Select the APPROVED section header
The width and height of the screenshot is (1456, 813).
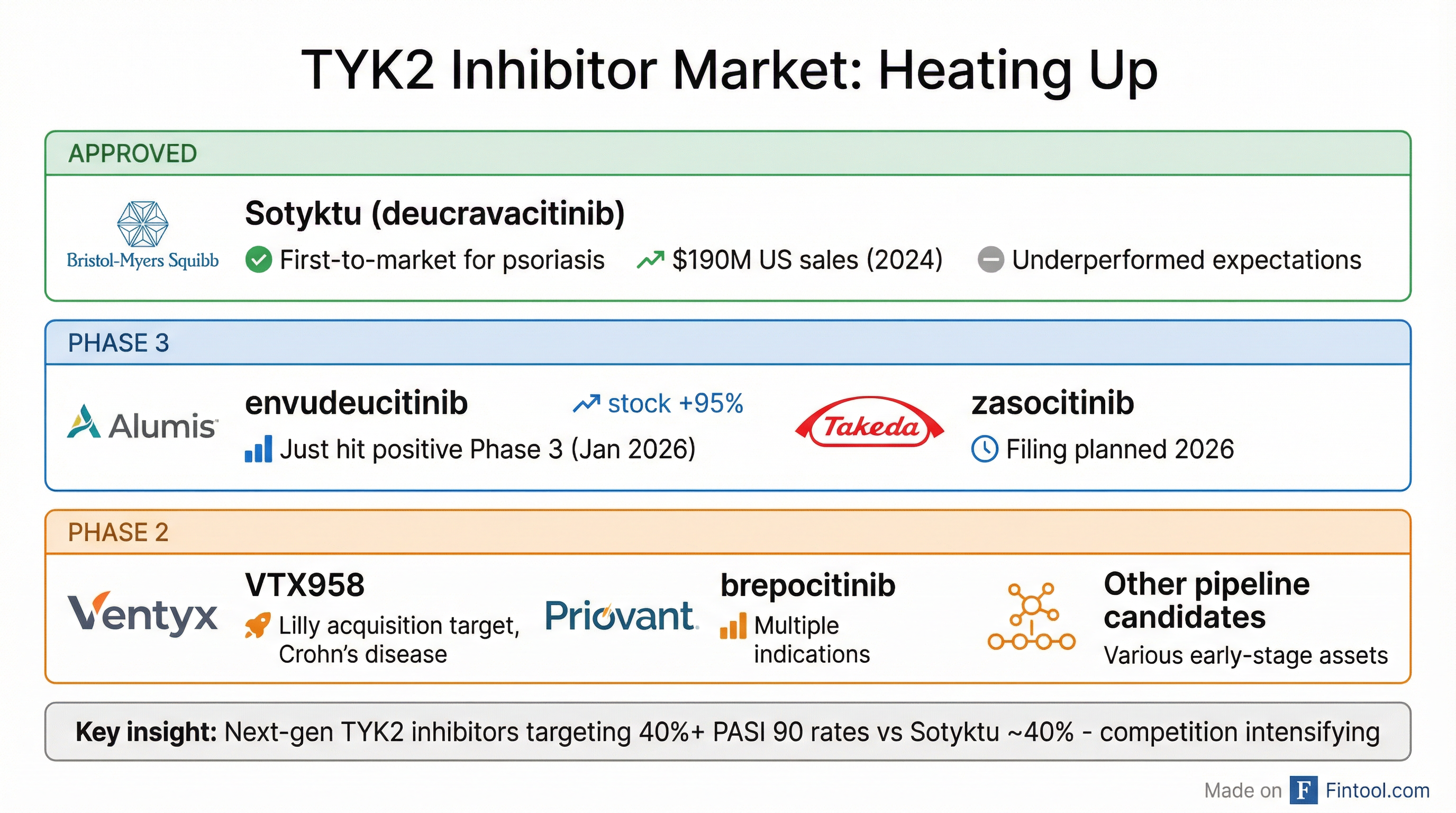(132, 154)
